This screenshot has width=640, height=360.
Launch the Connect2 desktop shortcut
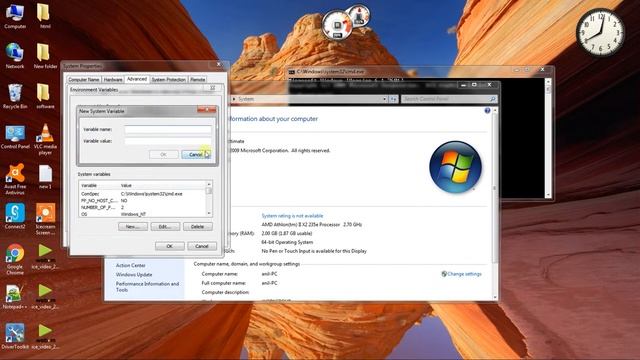coord(15,216)
